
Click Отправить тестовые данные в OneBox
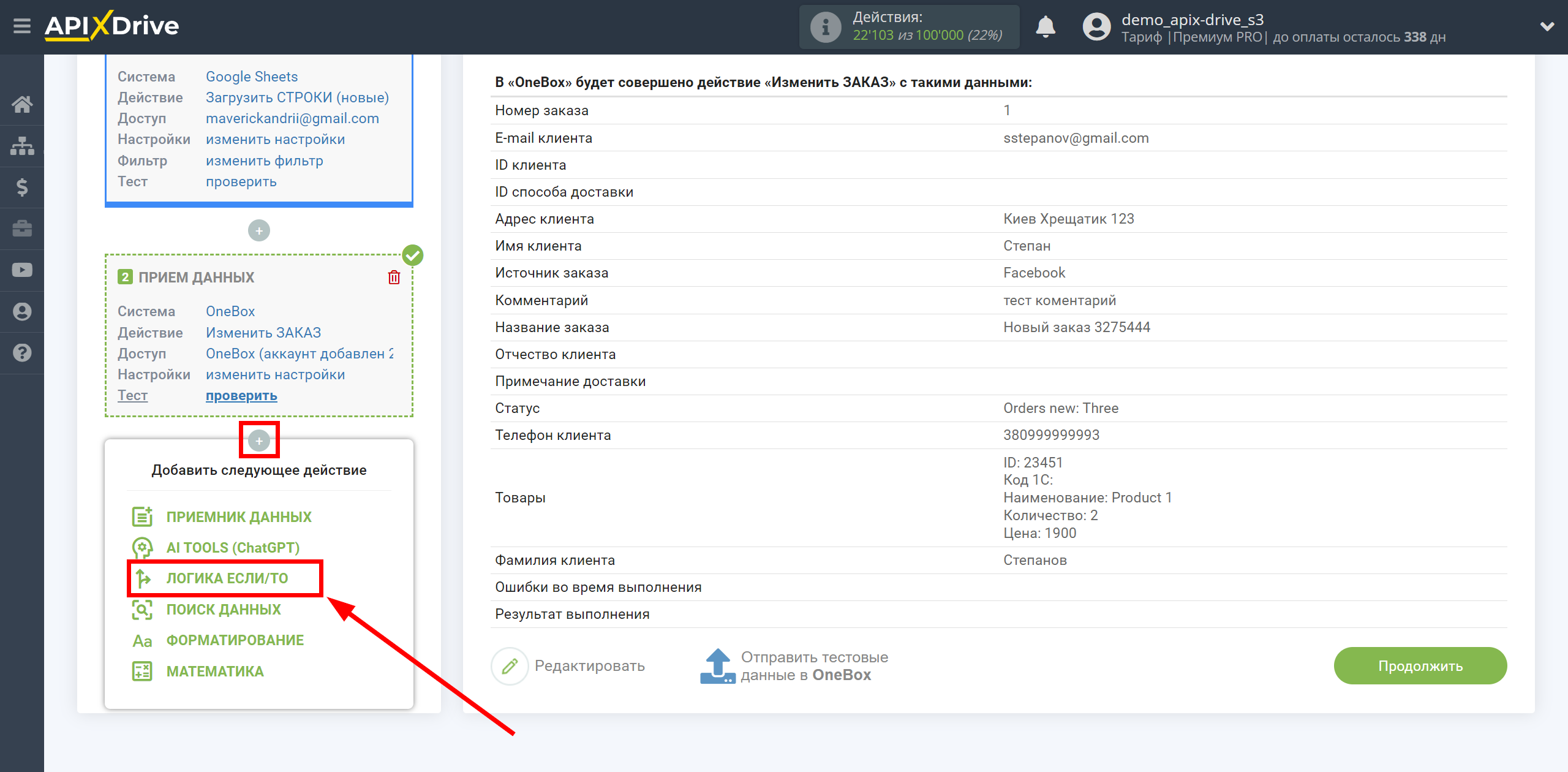pyautogui.click(x=814, y=666)
